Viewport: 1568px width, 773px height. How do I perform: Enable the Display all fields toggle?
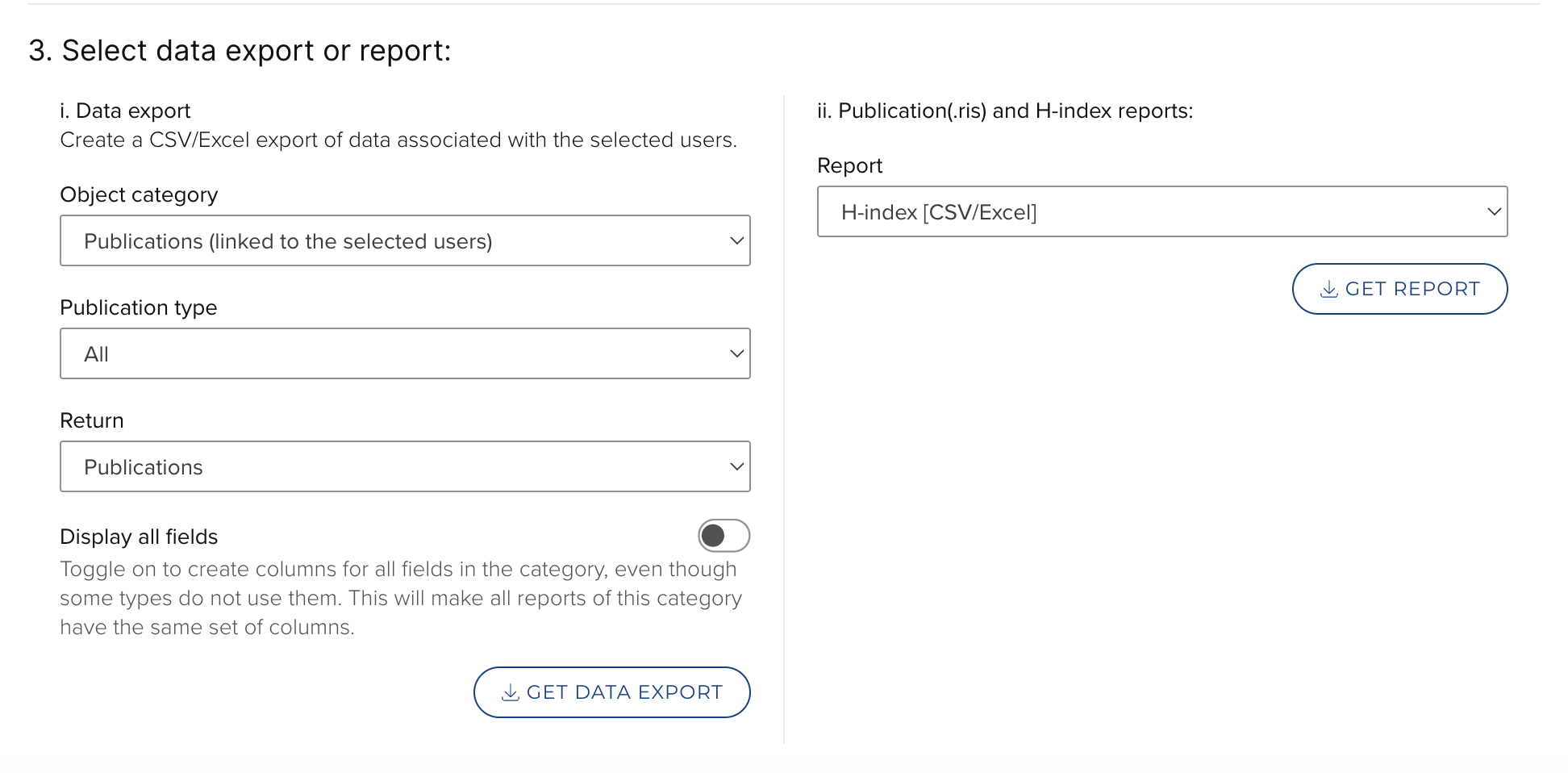(x=724, y=536)
